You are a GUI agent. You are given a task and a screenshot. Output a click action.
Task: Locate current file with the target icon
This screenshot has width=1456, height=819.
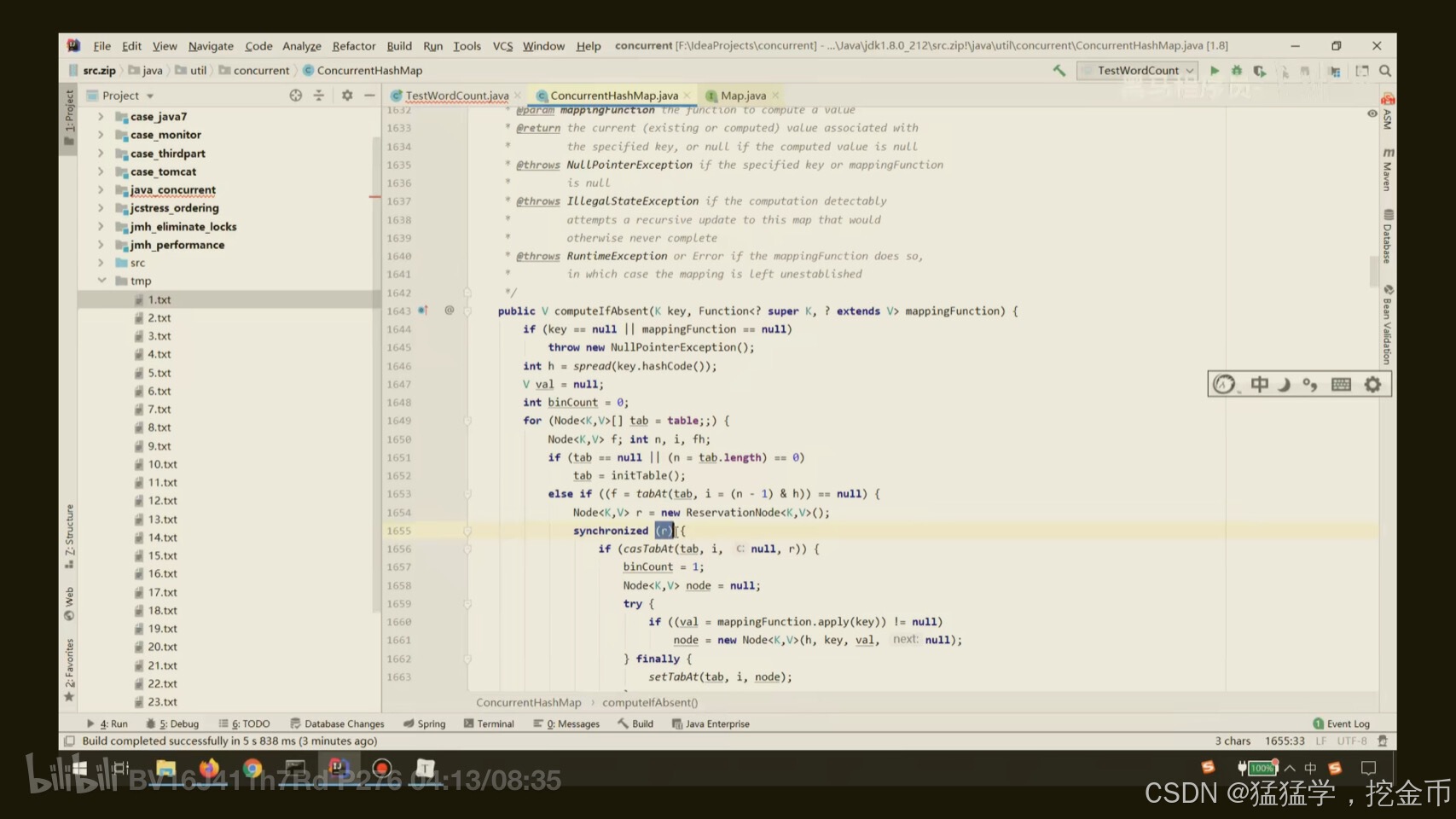(295, 96)
